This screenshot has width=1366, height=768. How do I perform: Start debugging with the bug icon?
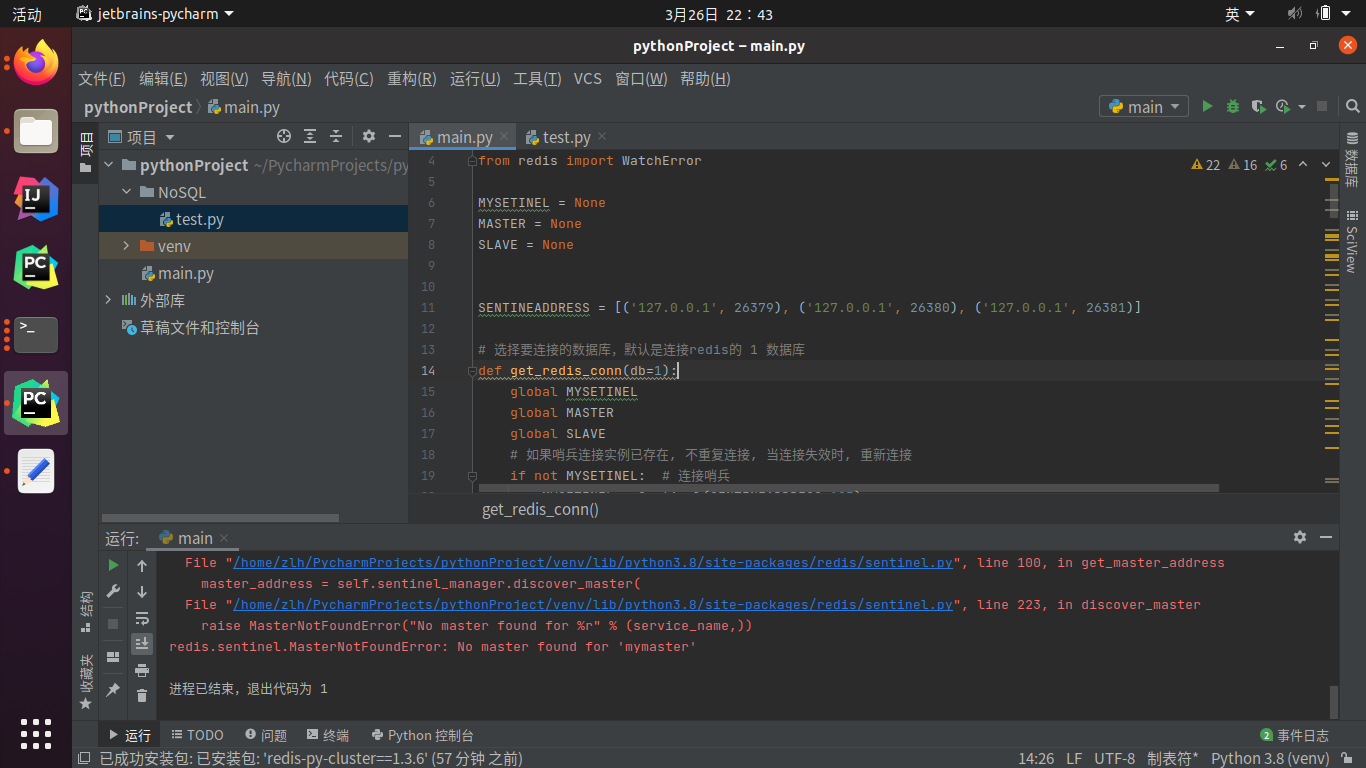[x=1233, y=106]
